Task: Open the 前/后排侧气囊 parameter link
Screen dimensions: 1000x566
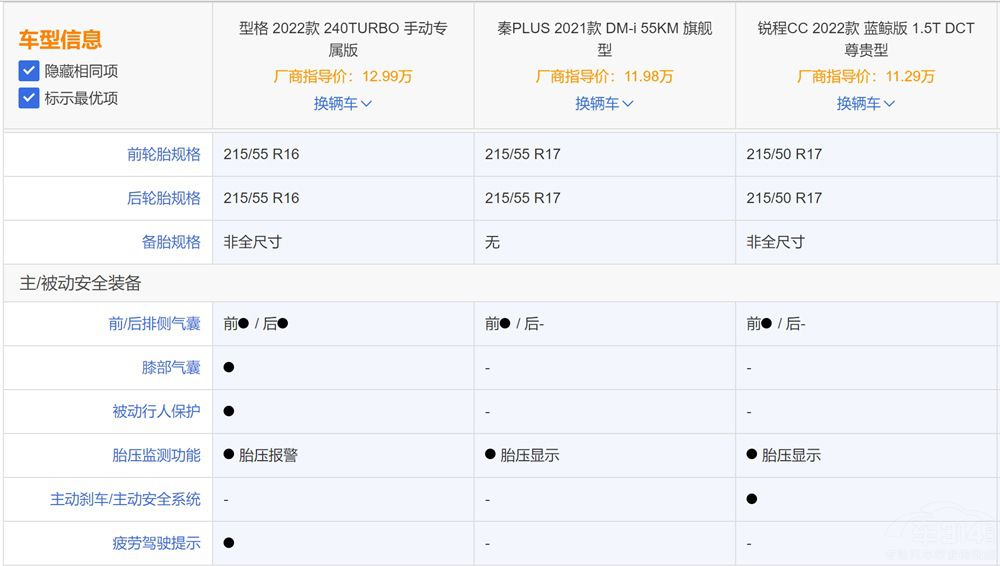Action: click(154, 324)
